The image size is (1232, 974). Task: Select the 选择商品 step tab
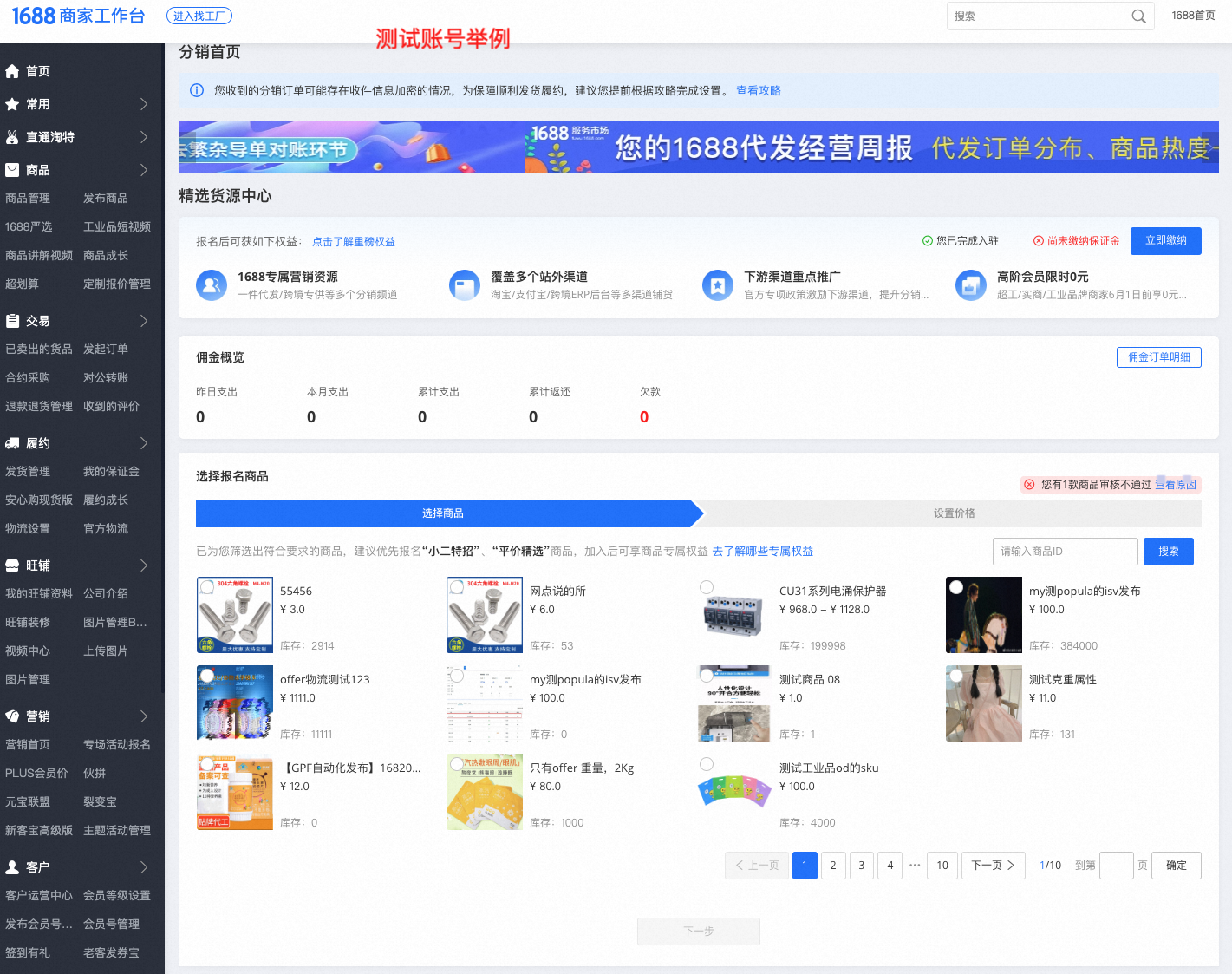point(442,513)
